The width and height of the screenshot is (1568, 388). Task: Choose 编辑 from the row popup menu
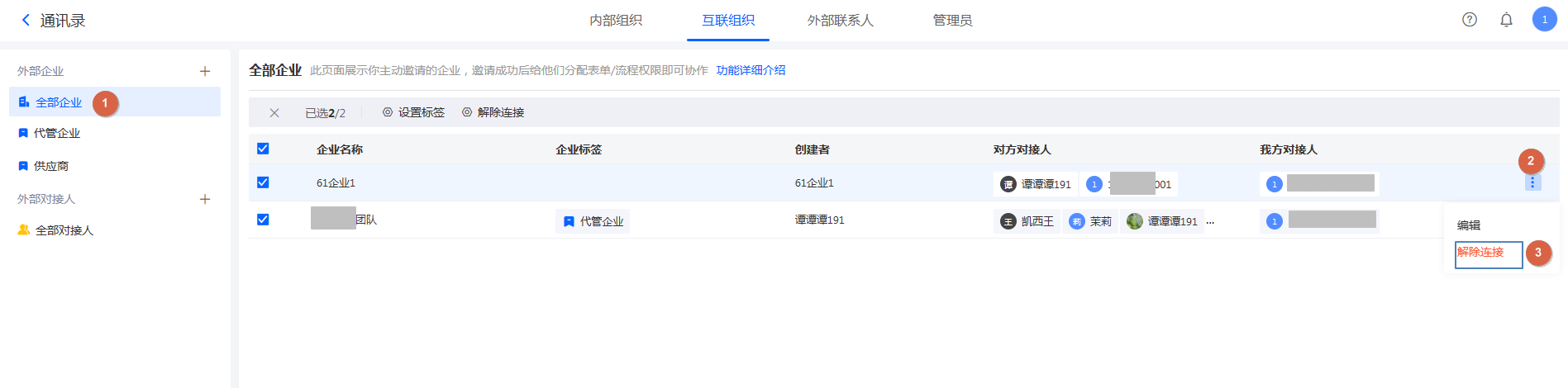point(1468,225)
